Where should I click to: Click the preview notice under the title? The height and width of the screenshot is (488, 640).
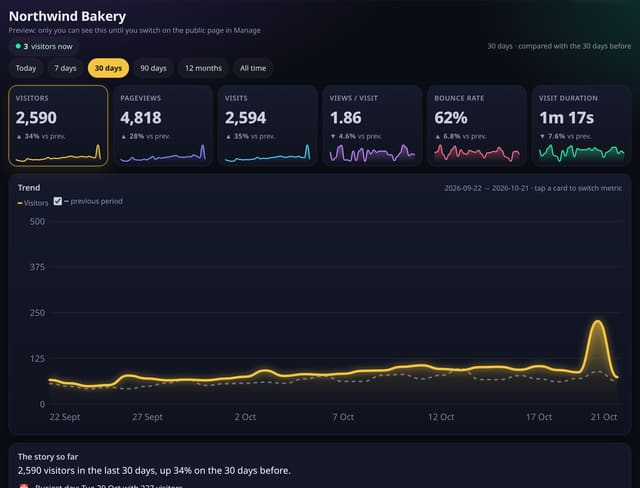[x=134, y=30]
